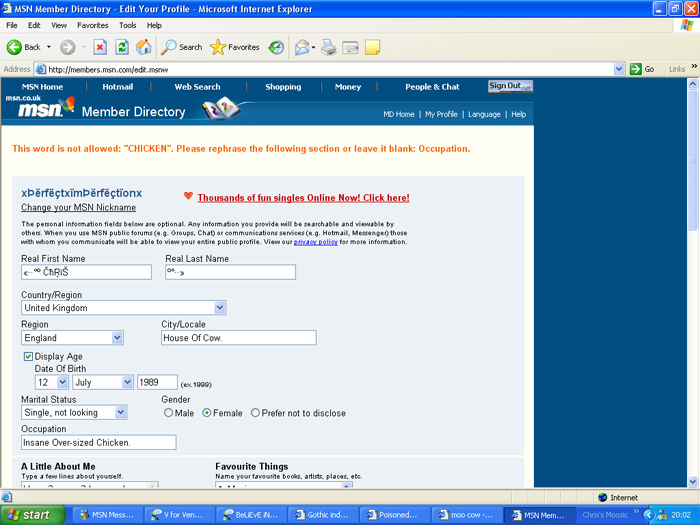Open the Edit menu

click(34, 25)
